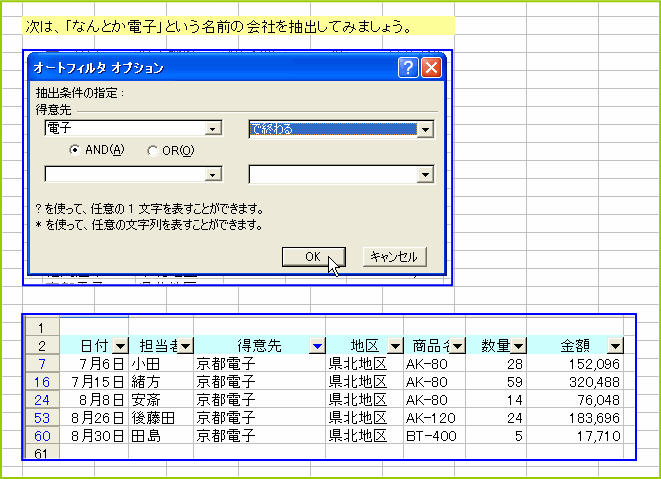Click the product cell AK-120
Screen dimensions: 661x479
click(x=435, y=417)
